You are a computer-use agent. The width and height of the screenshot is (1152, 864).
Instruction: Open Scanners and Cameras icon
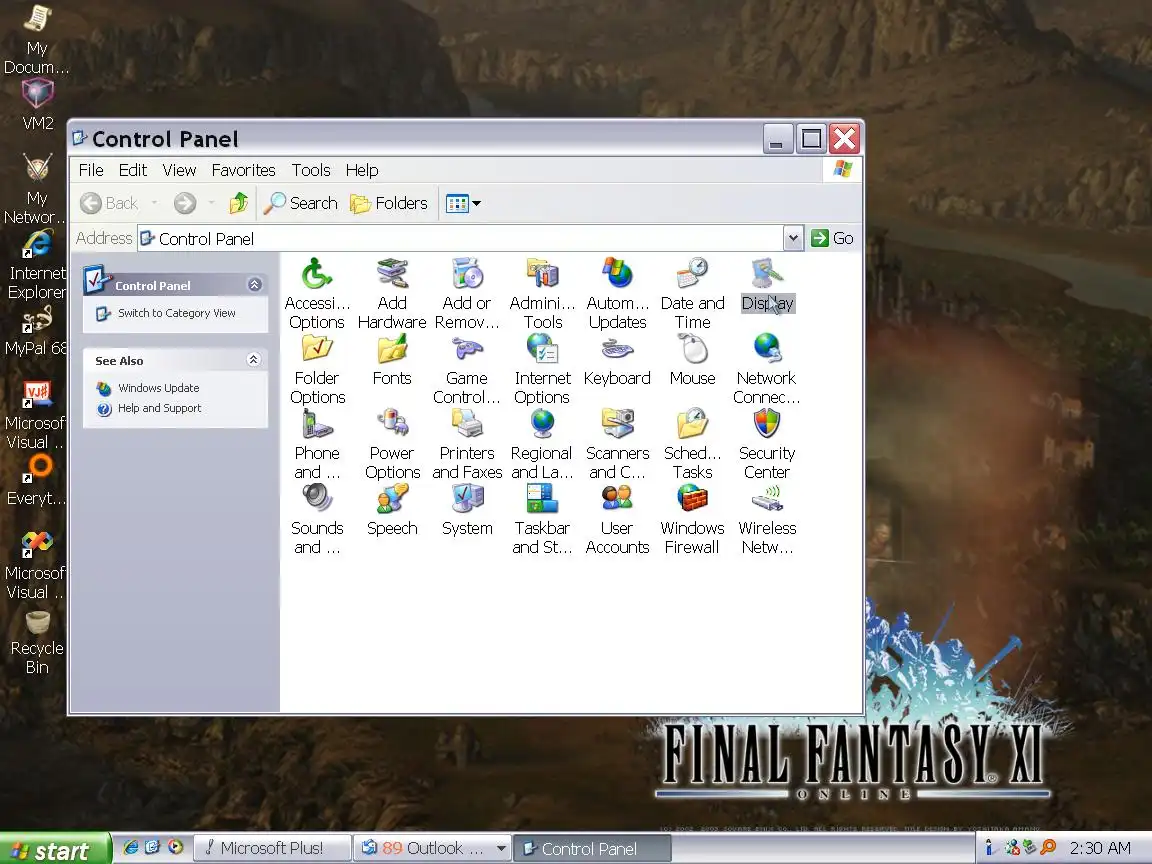click(617, 443)
